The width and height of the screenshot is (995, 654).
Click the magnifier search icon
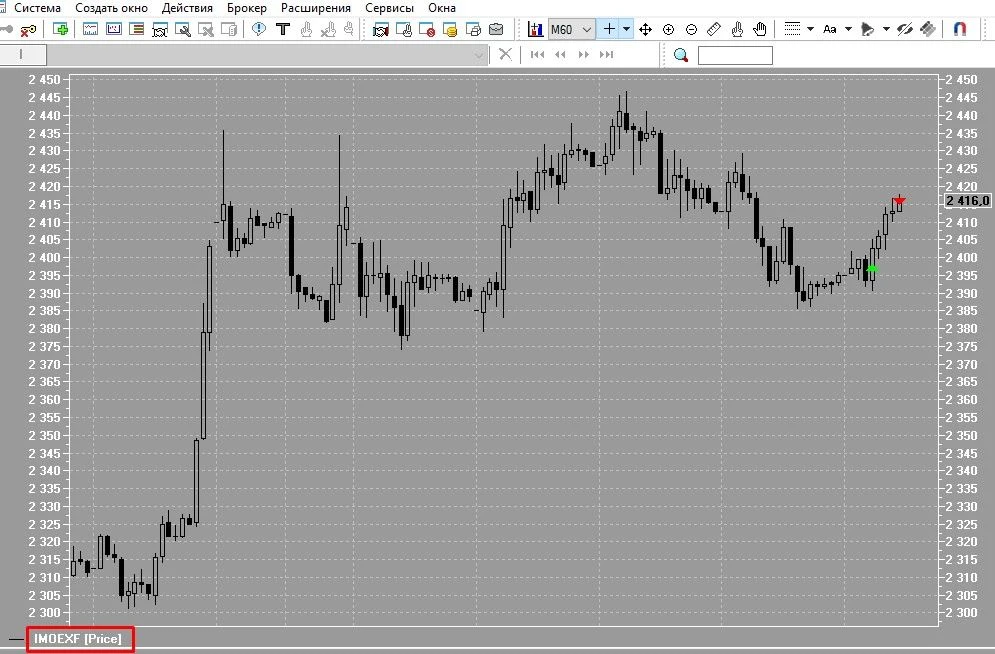pyautogui.click(x=681, y=55)
